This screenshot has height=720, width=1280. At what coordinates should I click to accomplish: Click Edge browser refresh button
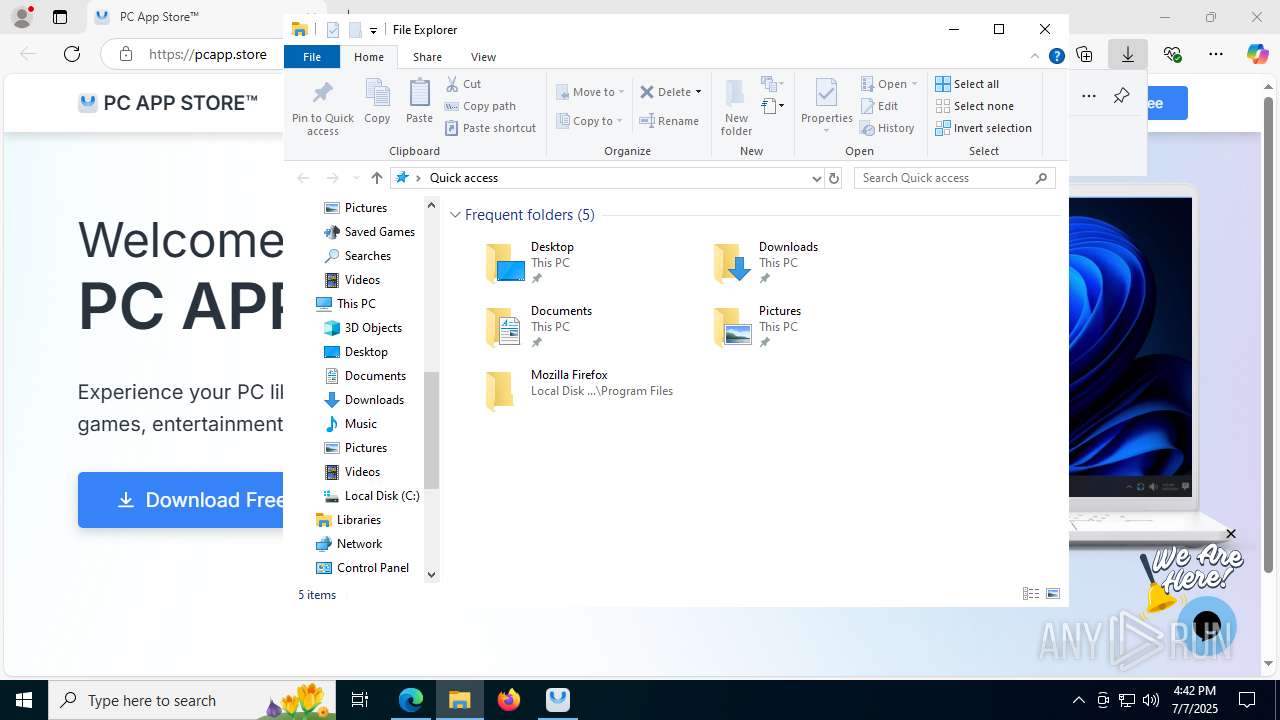72,54
